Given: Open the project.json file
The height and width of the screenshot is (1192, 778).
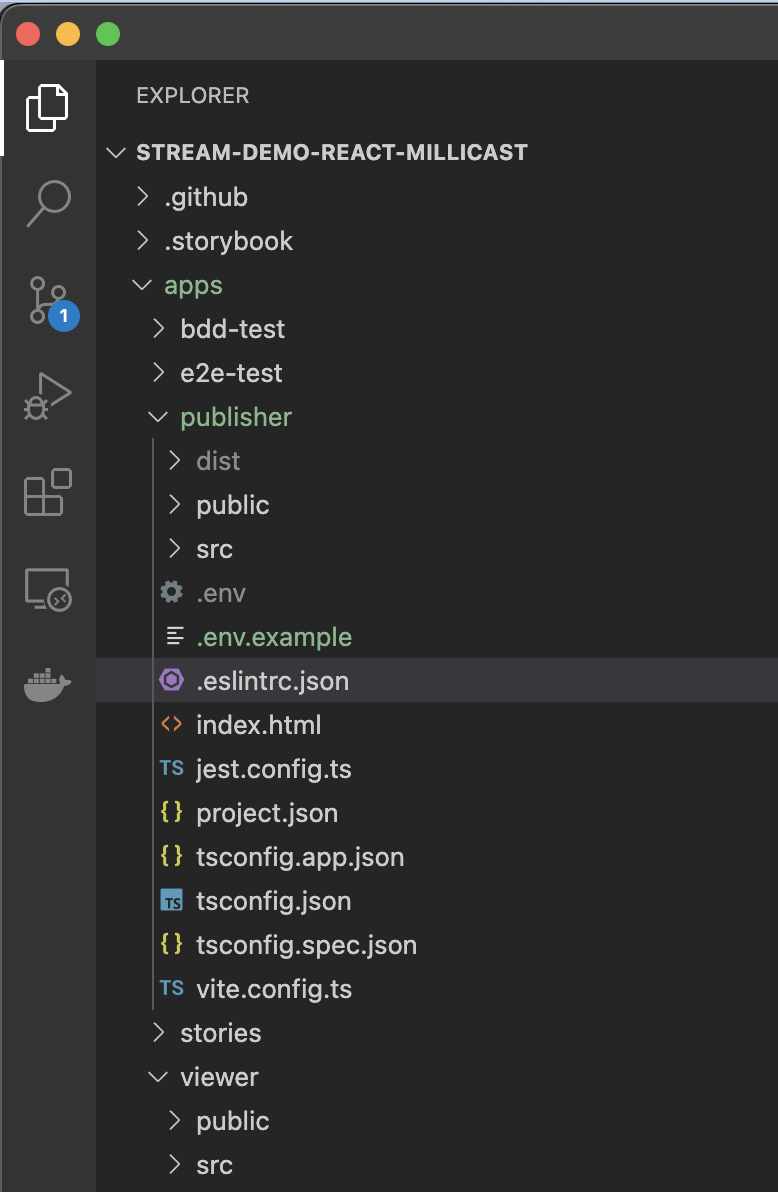Looking at the screenshot, I should (x=267, y=813).
